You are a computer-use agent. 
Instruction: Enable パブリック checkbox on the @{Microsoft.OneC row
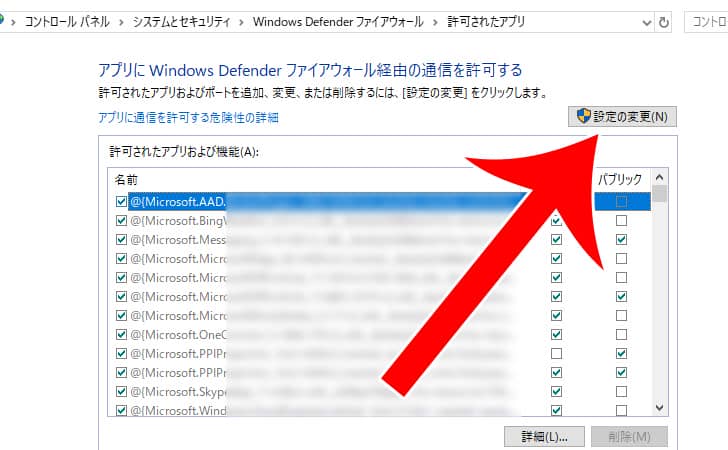(x=621, y=334)
